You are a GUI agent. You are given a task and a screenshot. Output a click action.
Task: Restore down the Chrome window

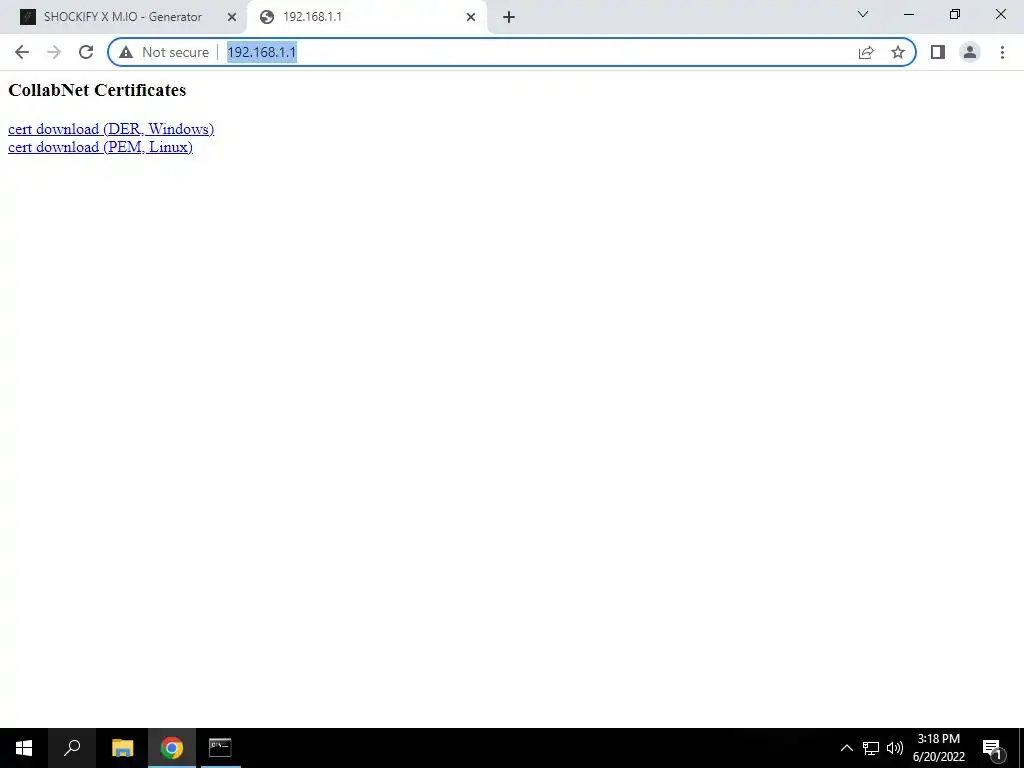tap(955, 14)
